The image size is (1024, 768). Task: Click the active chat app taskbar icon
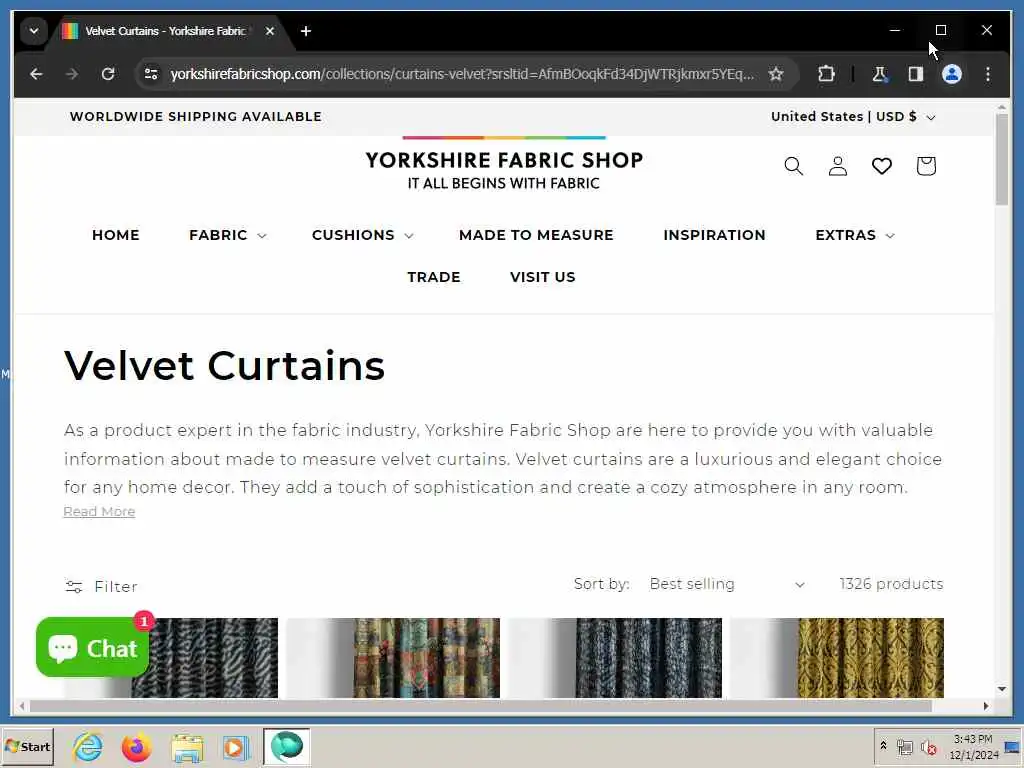coord(286,746)
